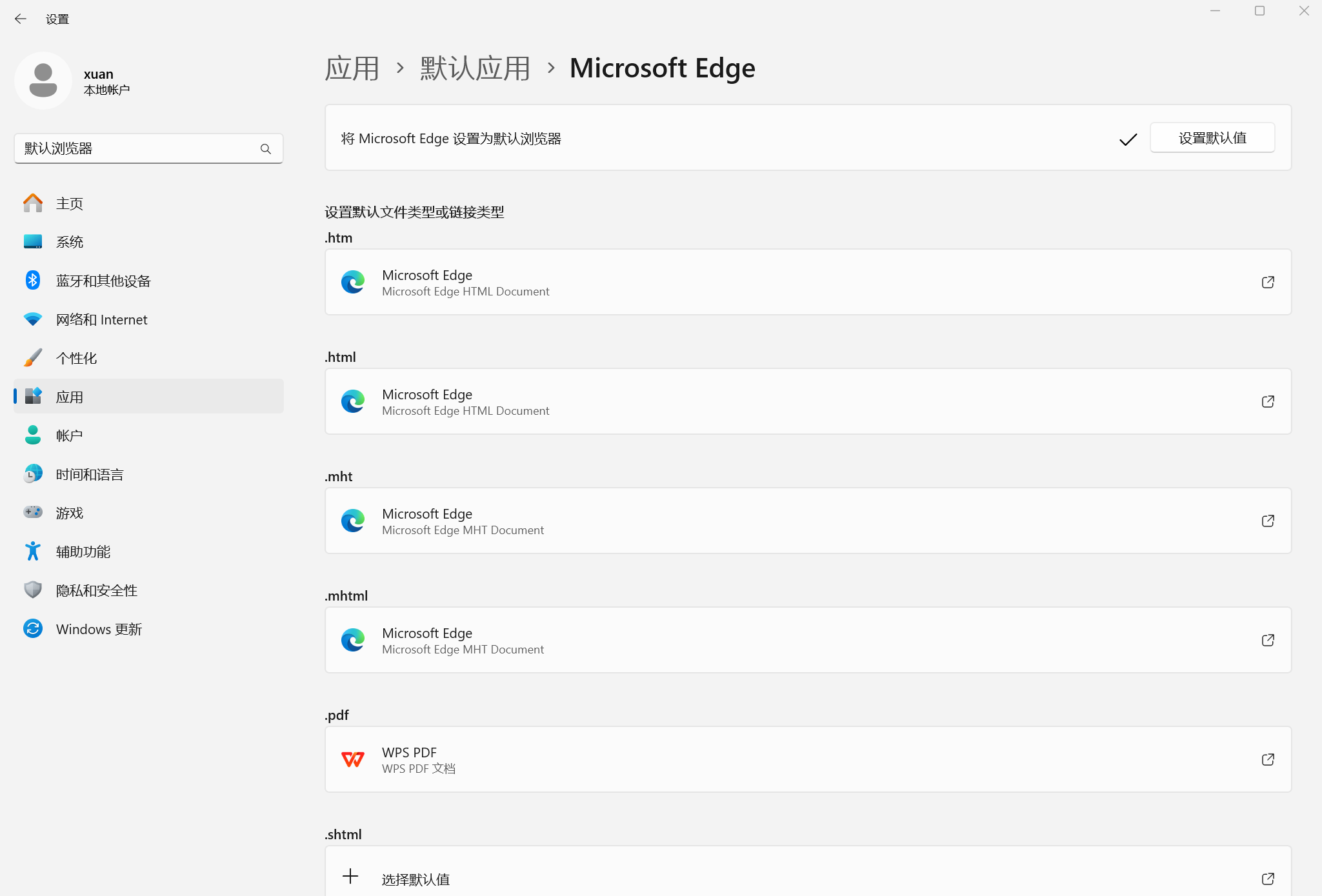The height and width of the screenshot is (896, 1322).
Task: Go to 默认应用 breadcrumb link
Action: coord(475,68)
